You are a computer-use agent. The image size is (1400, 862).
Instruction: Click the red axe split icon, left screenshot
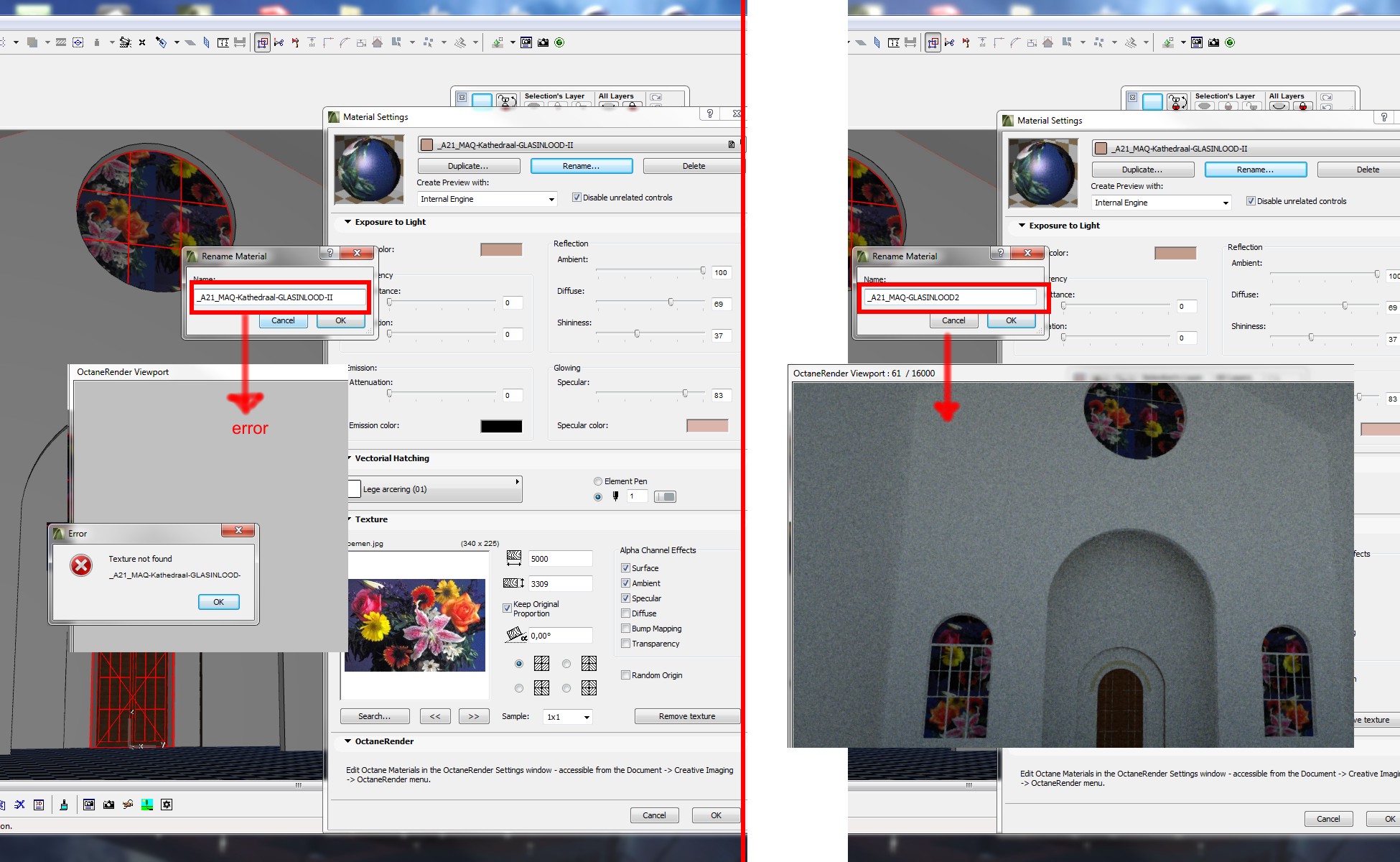[x=295, y=42]
